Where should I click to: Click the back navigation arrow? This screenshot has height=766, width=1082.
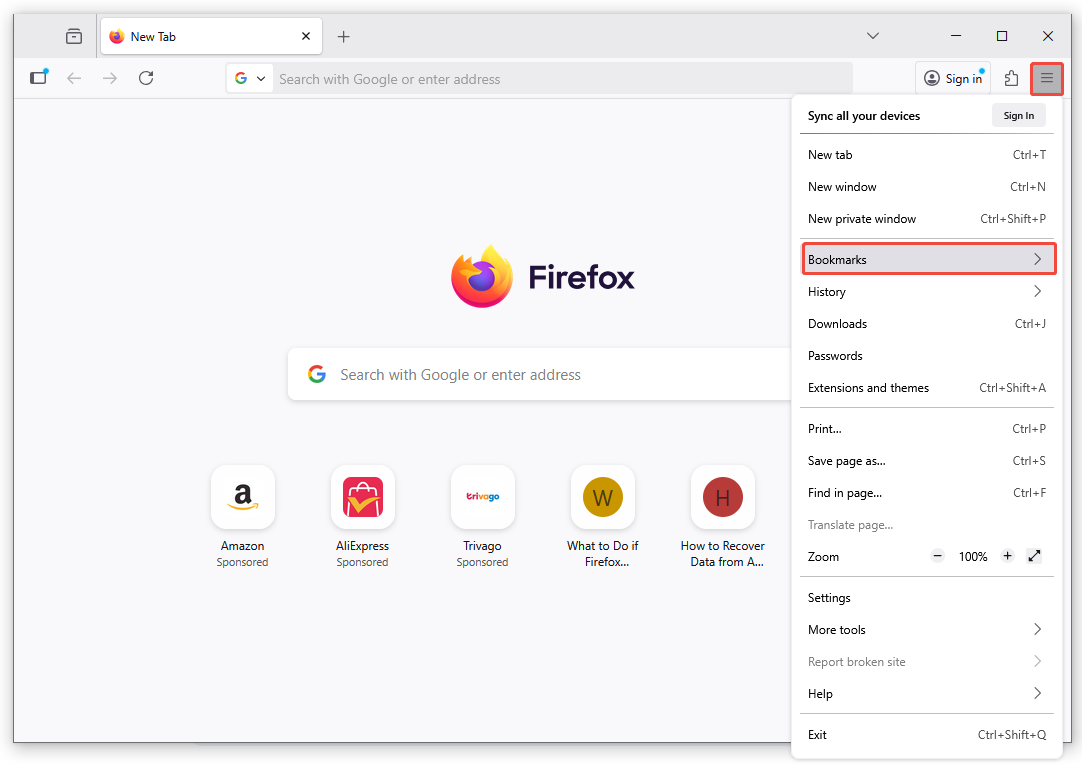[74, 78]
